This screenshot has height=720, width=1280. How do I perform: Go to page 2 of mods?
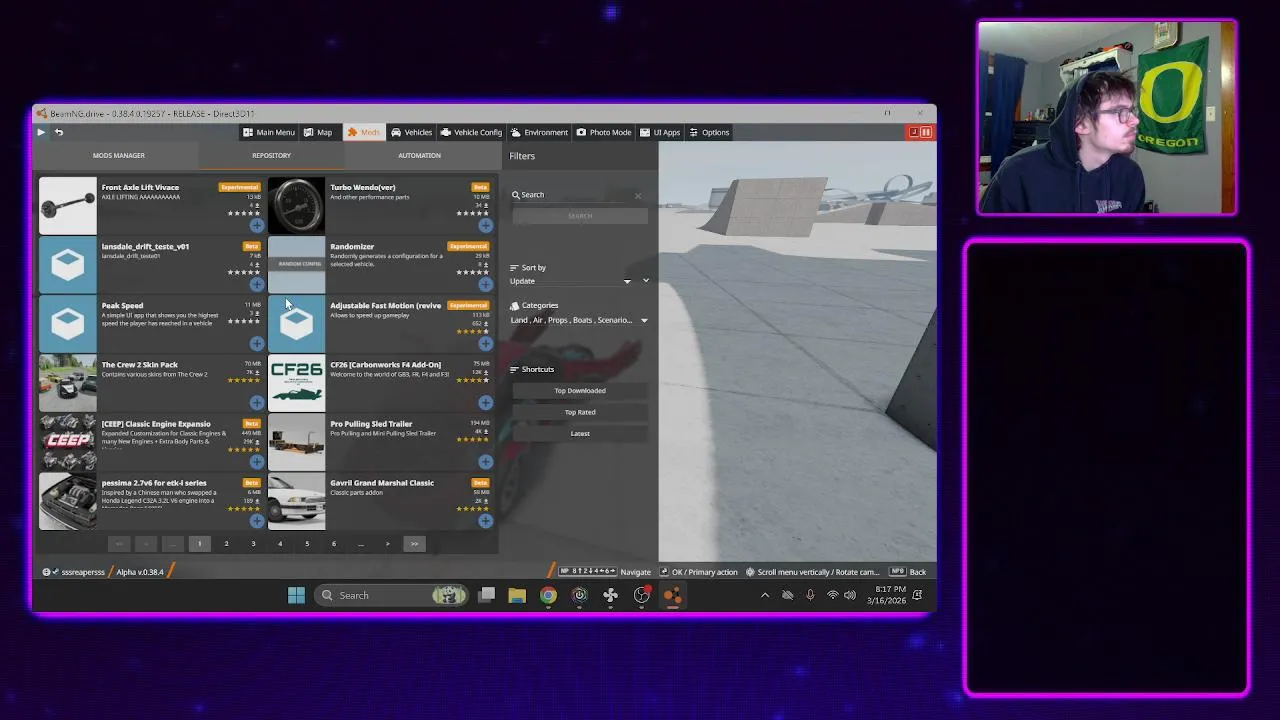226,544
